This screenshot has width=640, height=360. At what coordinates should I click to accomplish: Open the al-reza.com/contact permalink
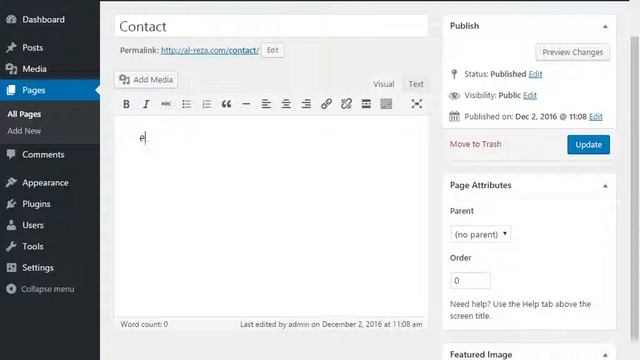[210, 50]
